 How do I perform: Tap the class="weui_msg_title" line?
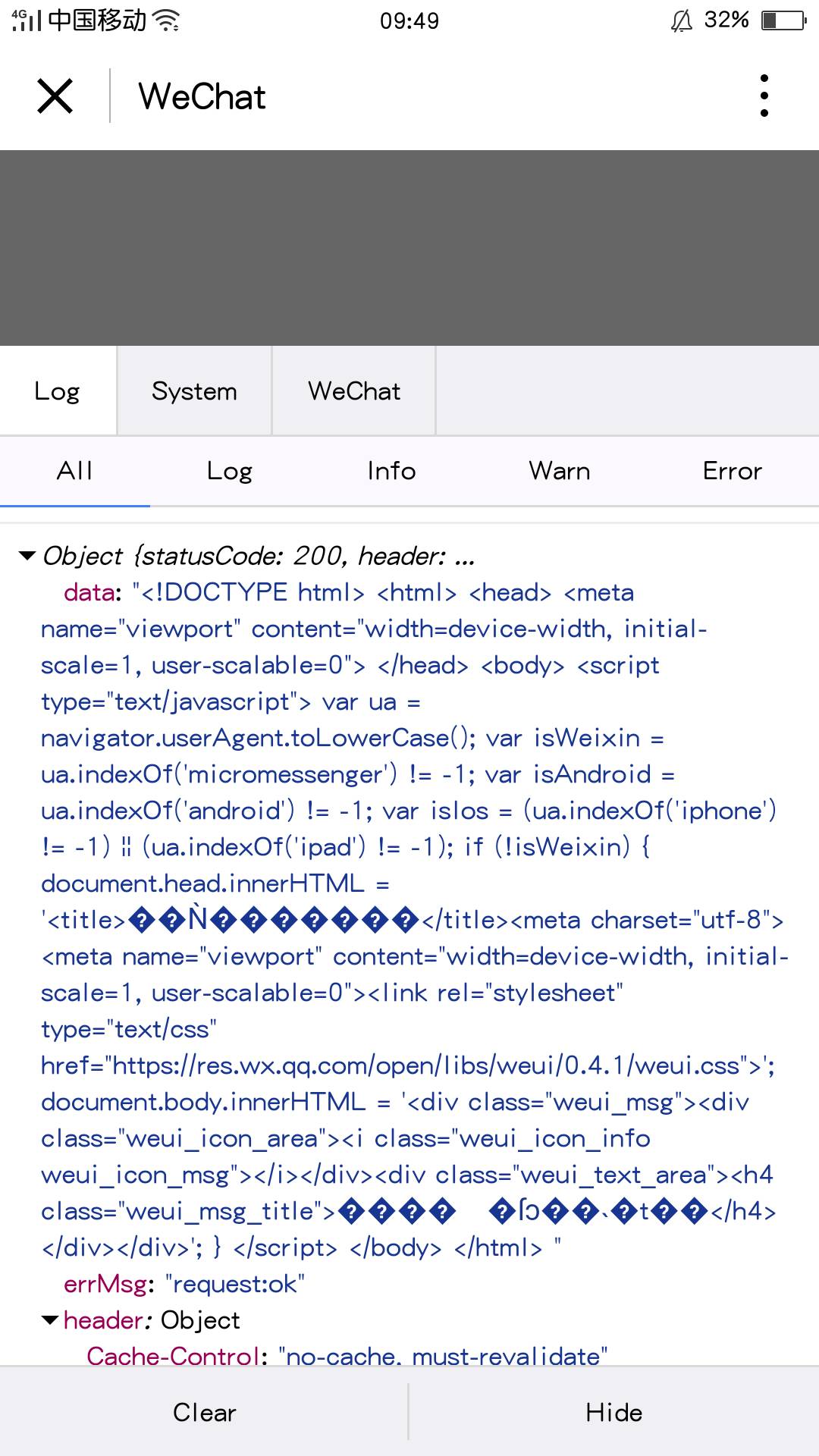coord(409,1211)
